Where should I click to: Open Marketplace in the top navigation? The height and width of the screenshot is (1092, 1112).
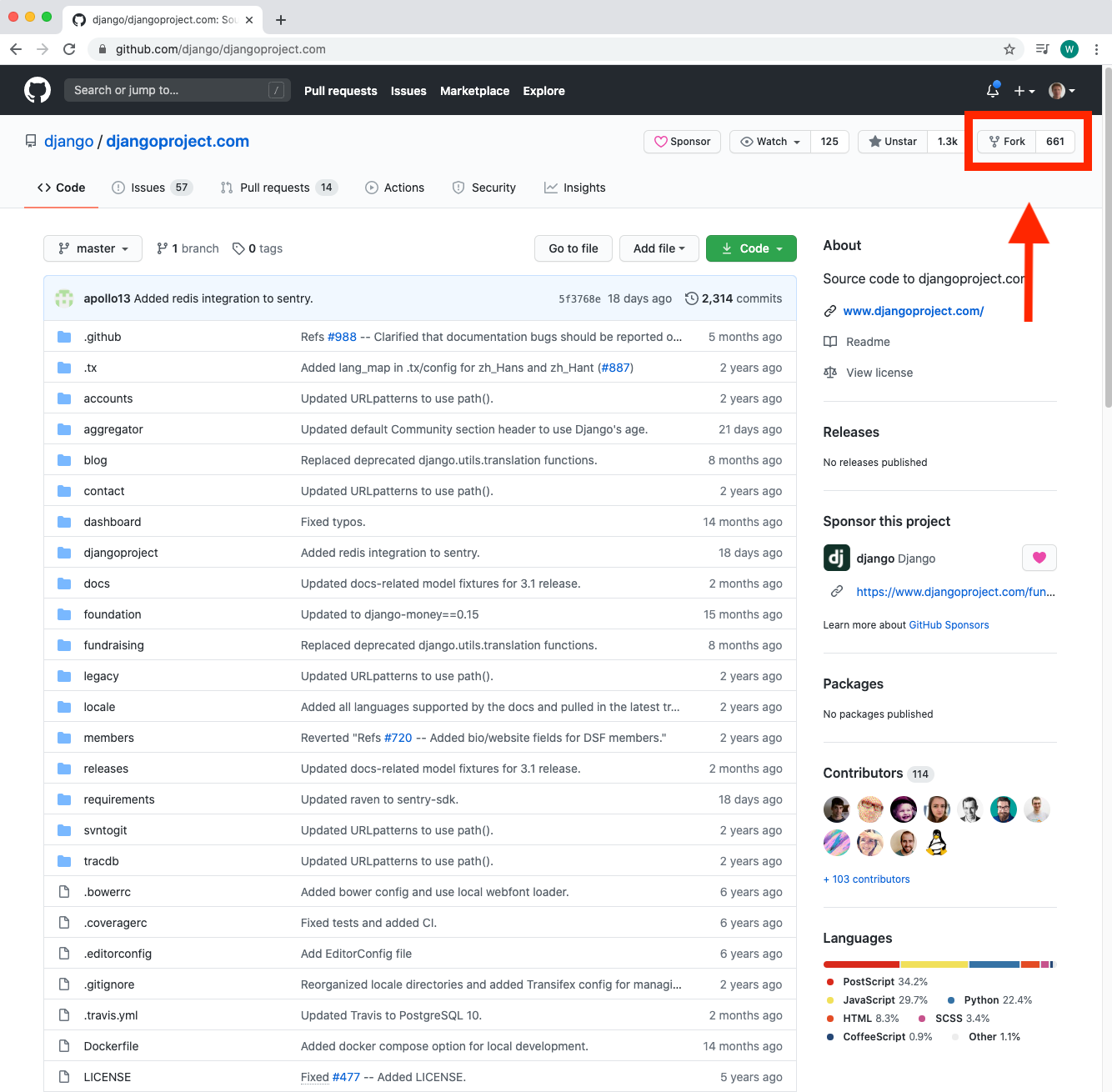pos(474,91)
